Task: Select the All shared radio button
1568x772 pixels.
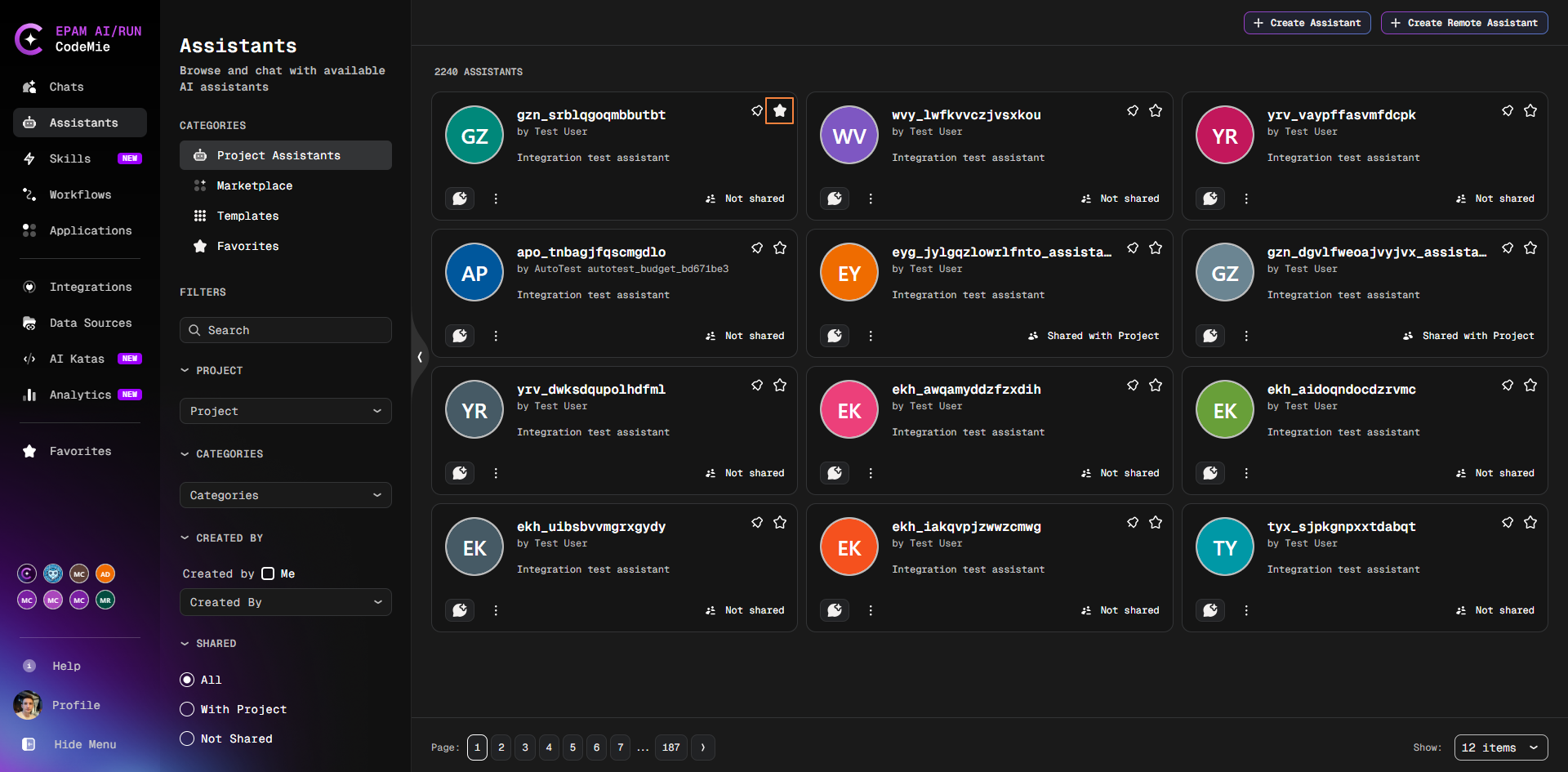Action: pyautogui.click(x=187, y=680)
